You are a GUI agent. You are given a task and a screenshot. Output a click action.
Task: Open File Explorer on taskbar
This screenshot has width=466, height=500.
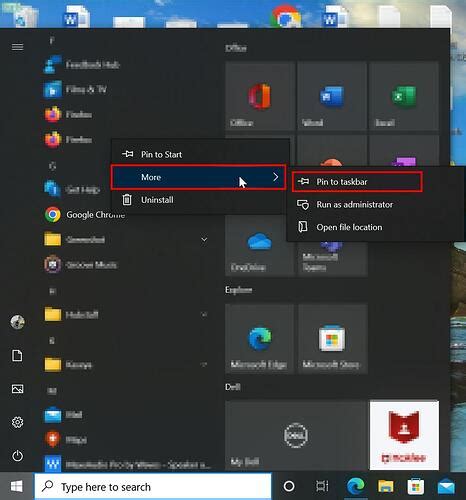pyautogui.click(x=385, y=486)
